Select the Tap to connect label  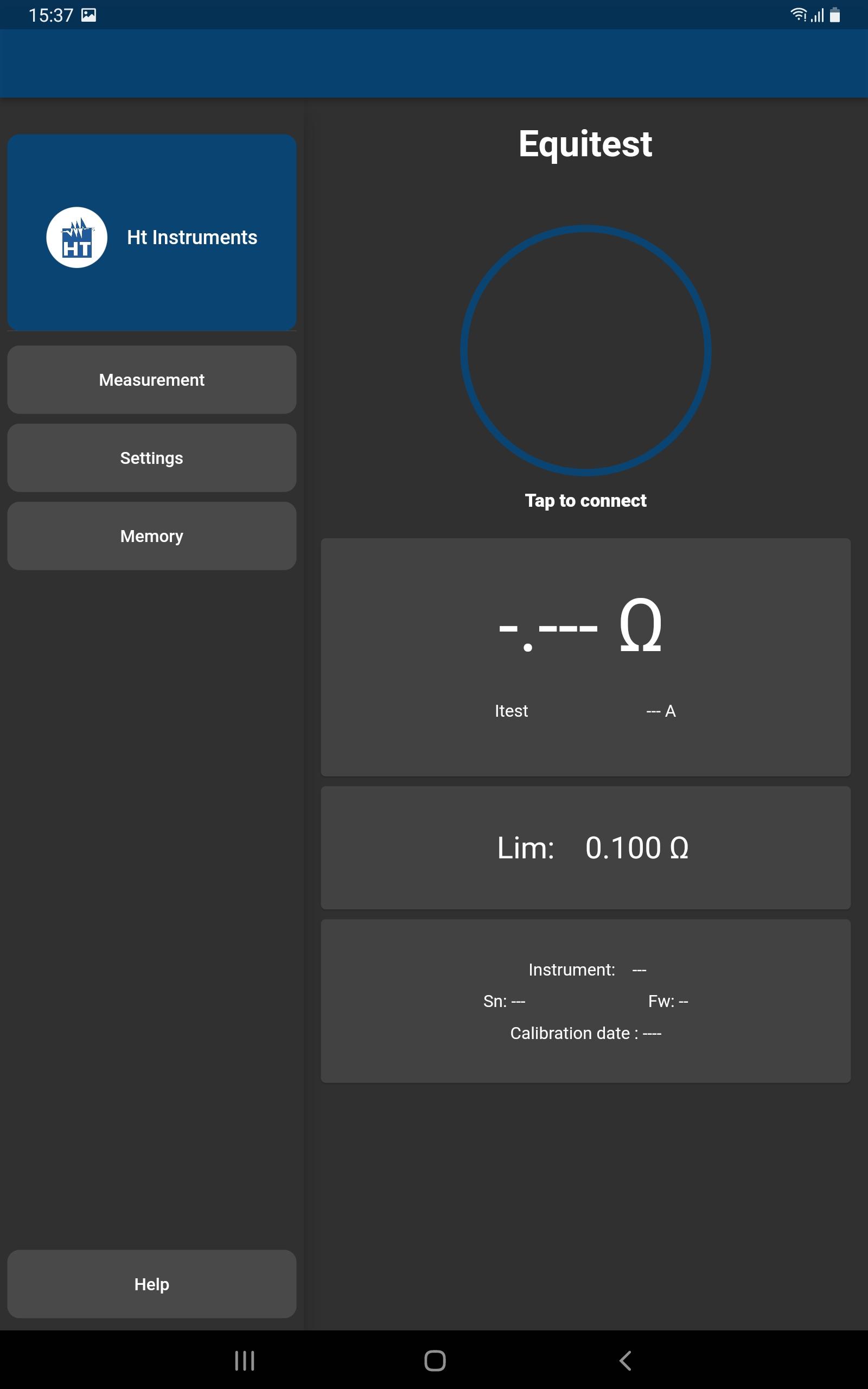585,500
